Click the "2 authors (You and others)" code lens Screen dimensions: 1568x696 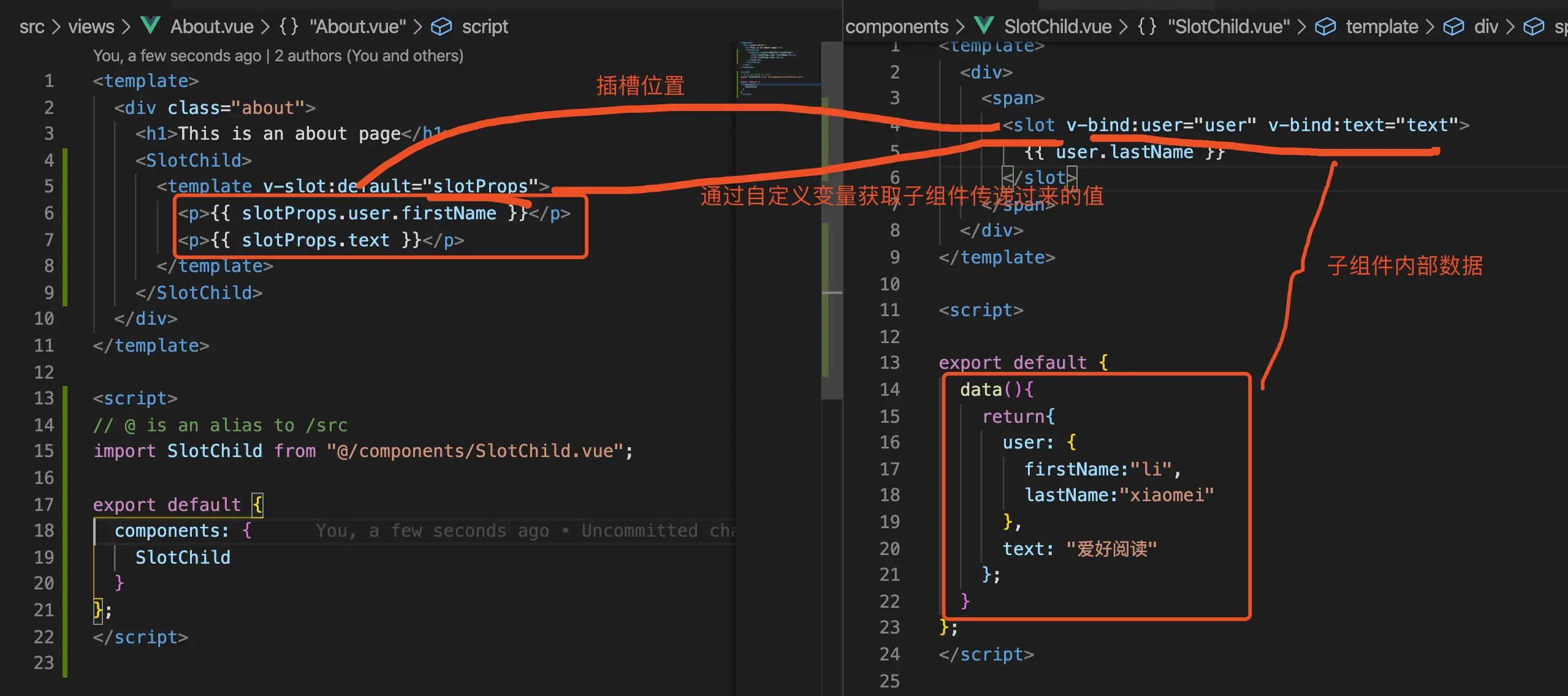(368, 56)
